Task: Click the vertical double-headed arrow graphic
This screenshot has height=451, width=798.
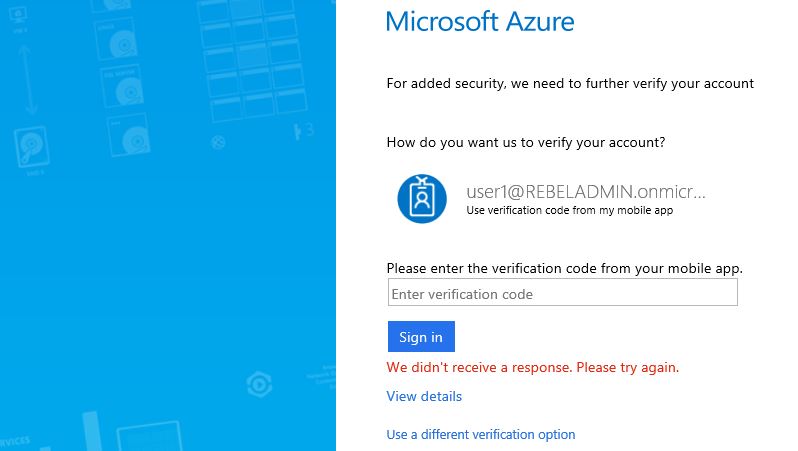Action: tap(27, 79)
